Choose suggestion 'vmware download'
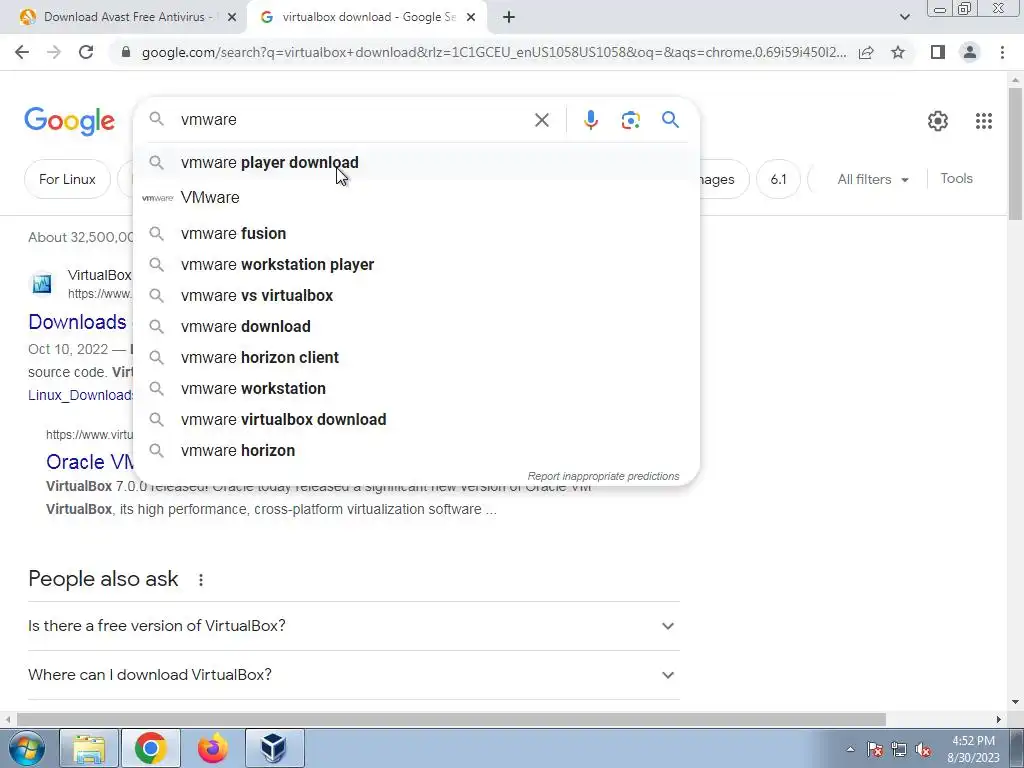1024x768 pixels. (416, 327)
